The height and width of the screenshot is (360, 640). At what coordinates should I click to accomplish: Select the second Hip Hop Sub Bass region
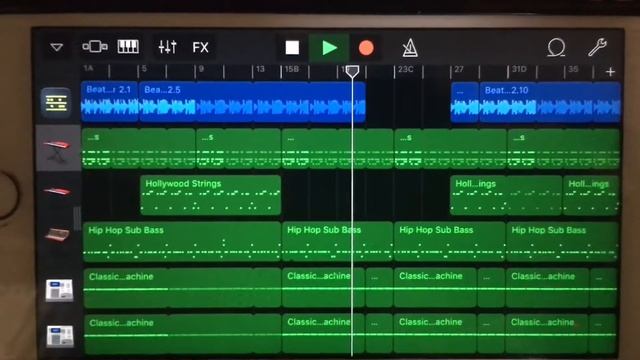coord(337,241)
